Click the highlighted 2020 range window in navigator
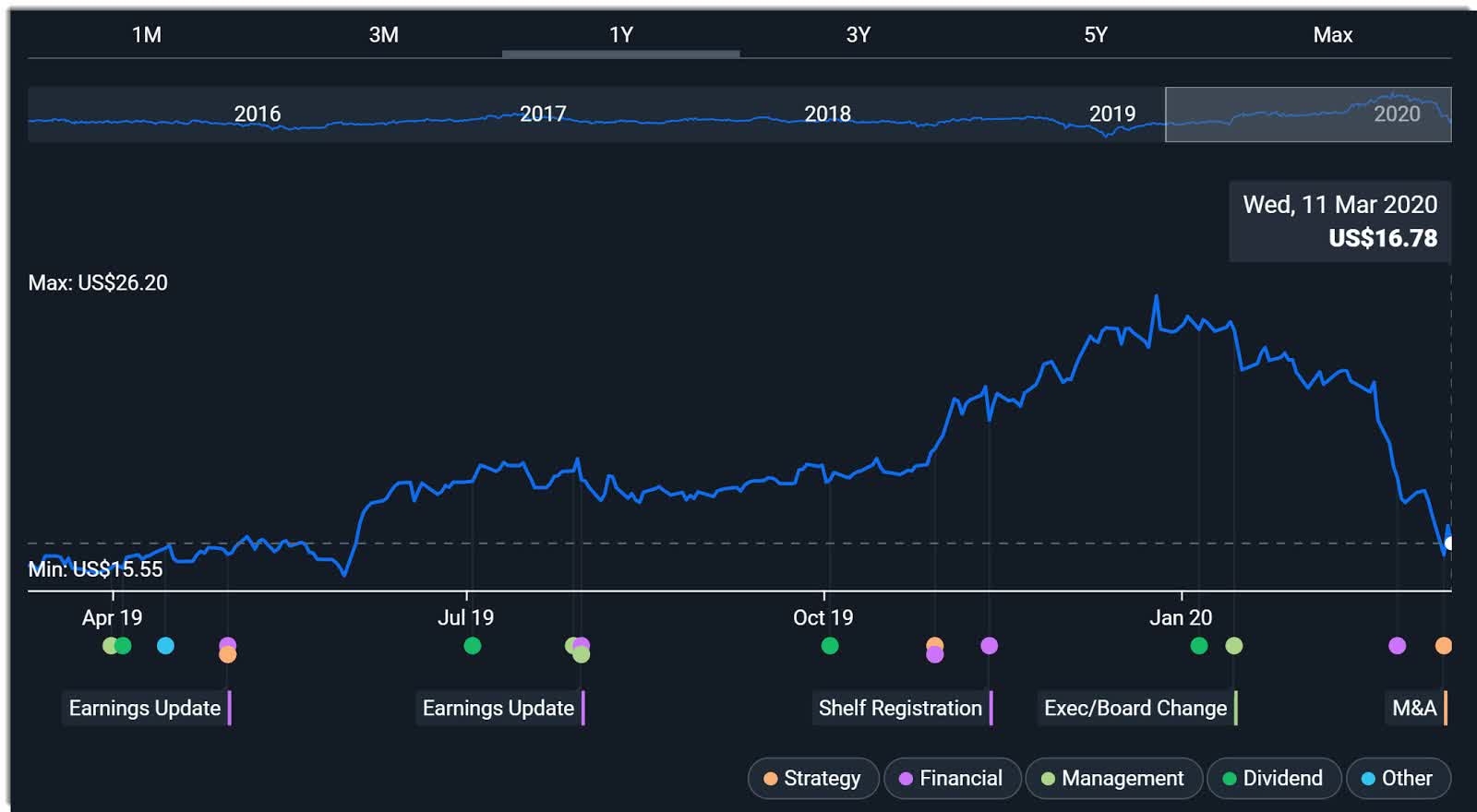Image resolution: width=1477 pixels, height=812 pixels. [x=1308, y=114]
